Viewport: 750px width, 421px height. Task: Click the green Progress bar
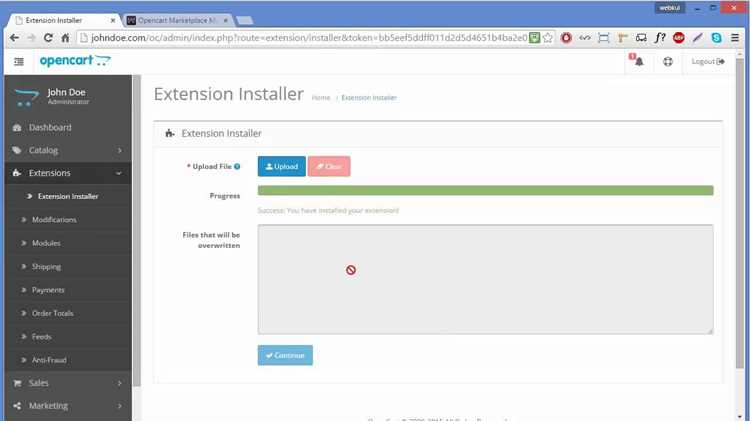click(485, 190)
